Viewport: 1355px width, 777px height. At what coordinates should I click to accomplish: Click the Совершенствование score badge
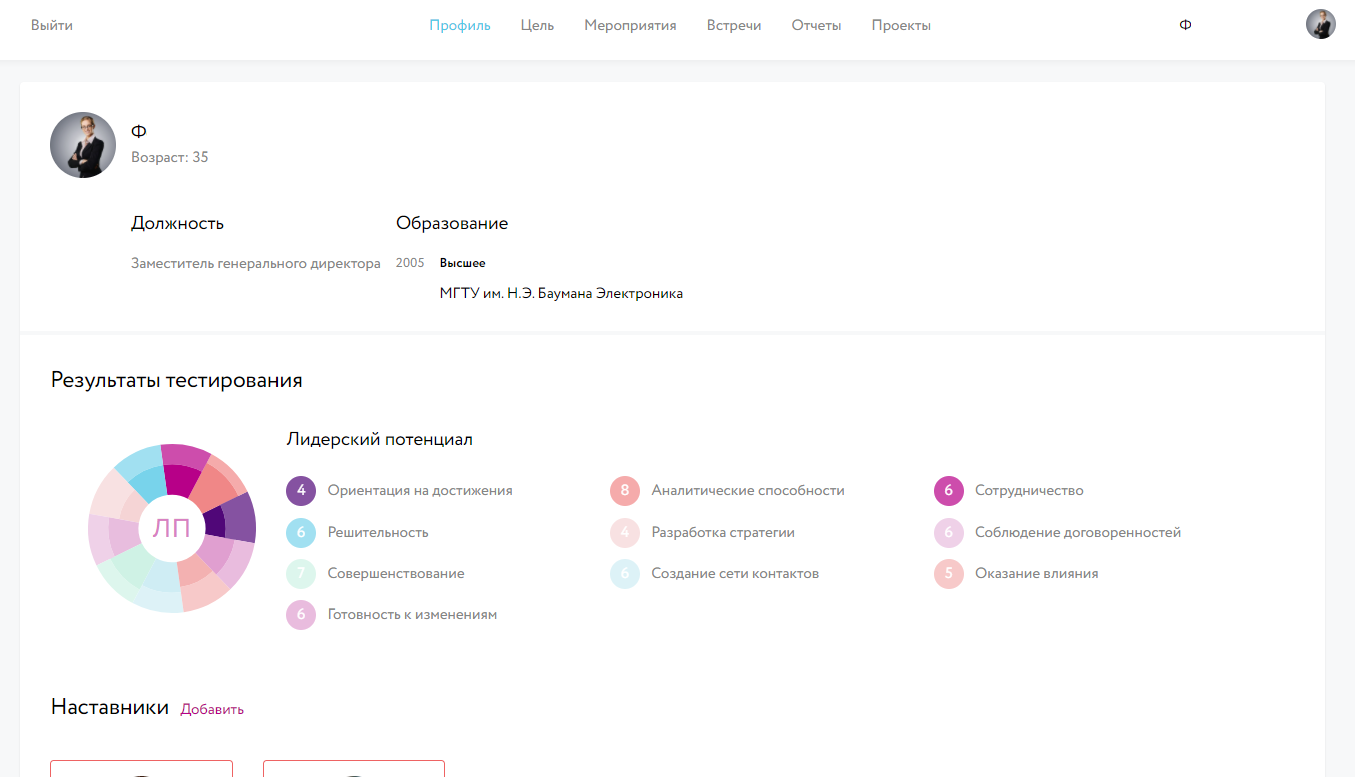pyautogui.click(x=301, y=574)
